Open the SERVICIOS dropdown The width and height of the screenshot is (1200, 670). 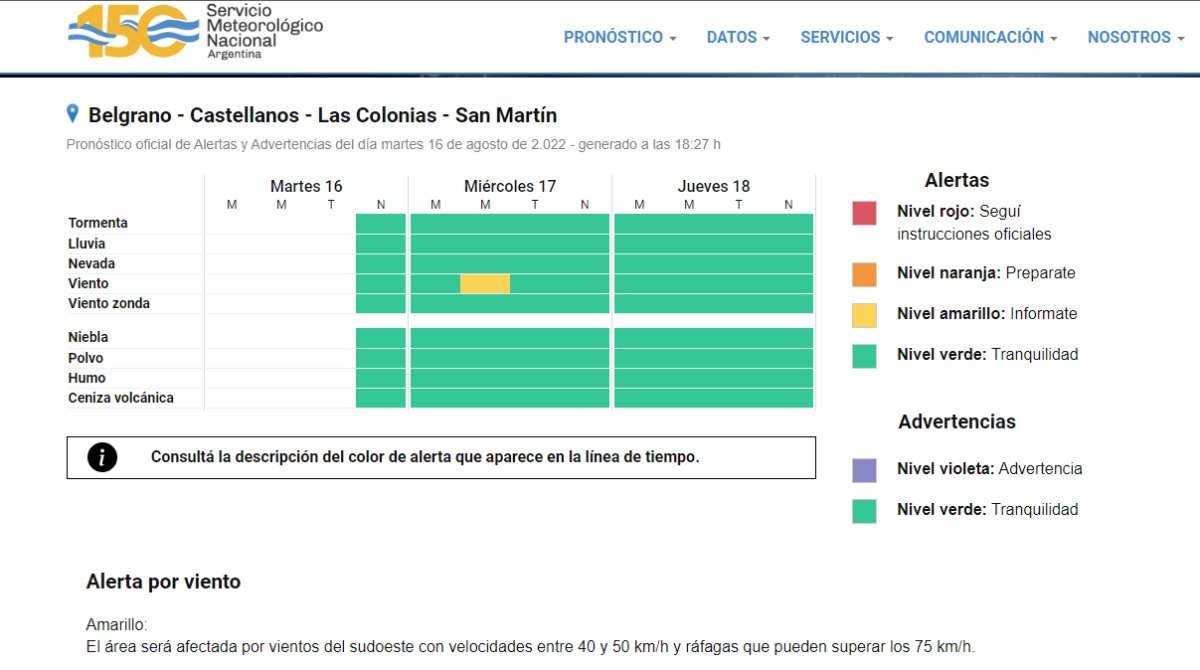[847, 37]
